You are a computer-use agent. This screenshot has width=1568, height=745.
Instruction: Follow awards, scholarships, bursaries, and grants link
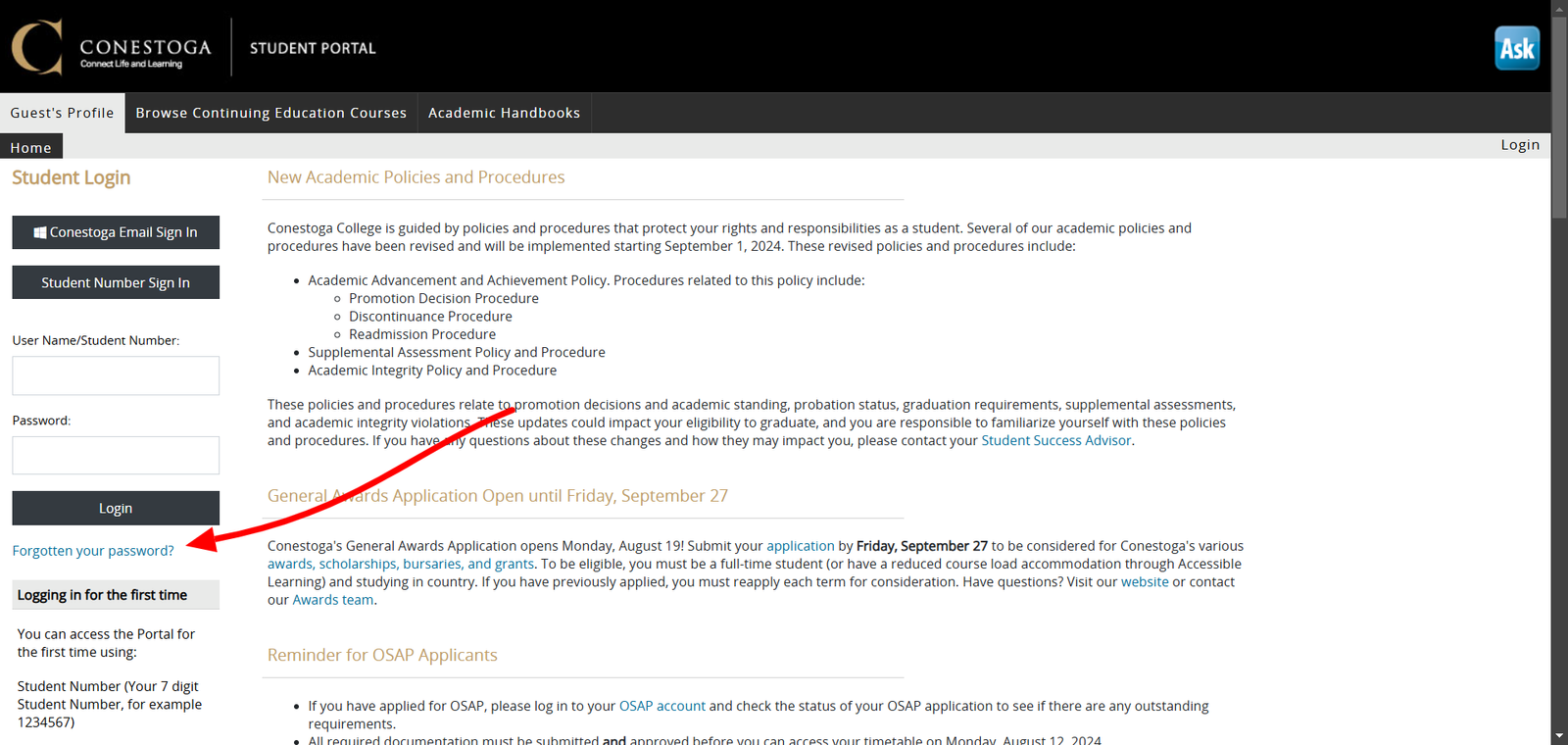pyautogui.click(x=401, y=564)
